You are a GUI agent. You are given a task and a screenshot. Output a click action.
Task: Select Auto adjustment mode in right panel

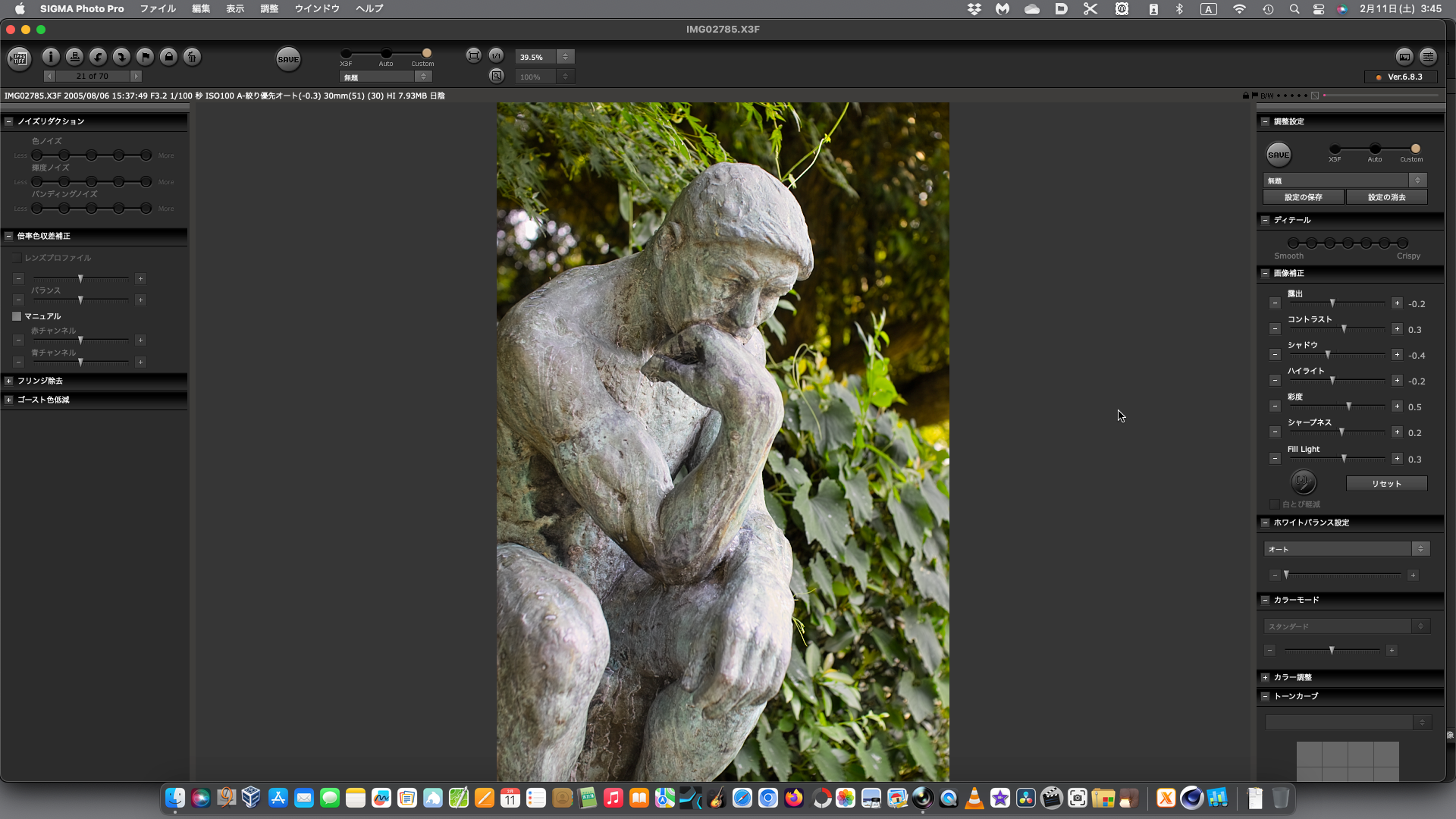1375,149
